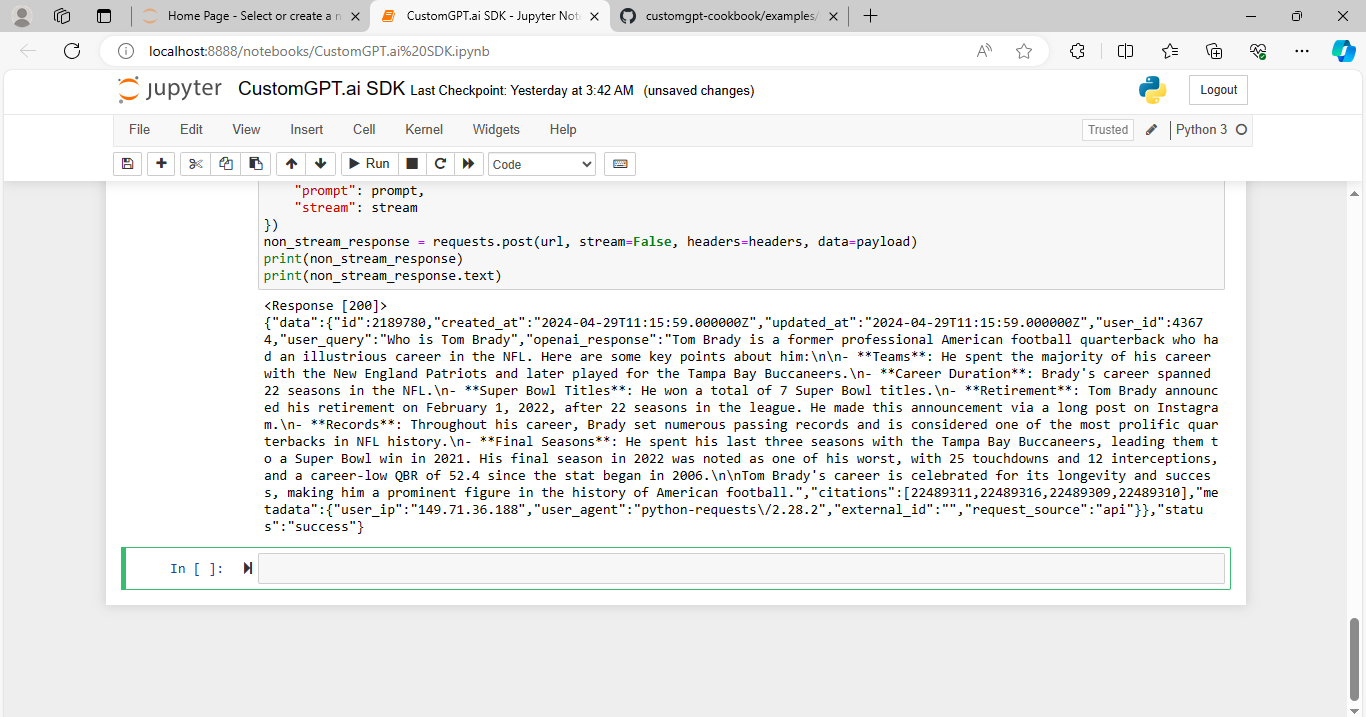The width and height of the screenshot is (1366, 717).
Task: Cut the selected cells
Action: 195,163
